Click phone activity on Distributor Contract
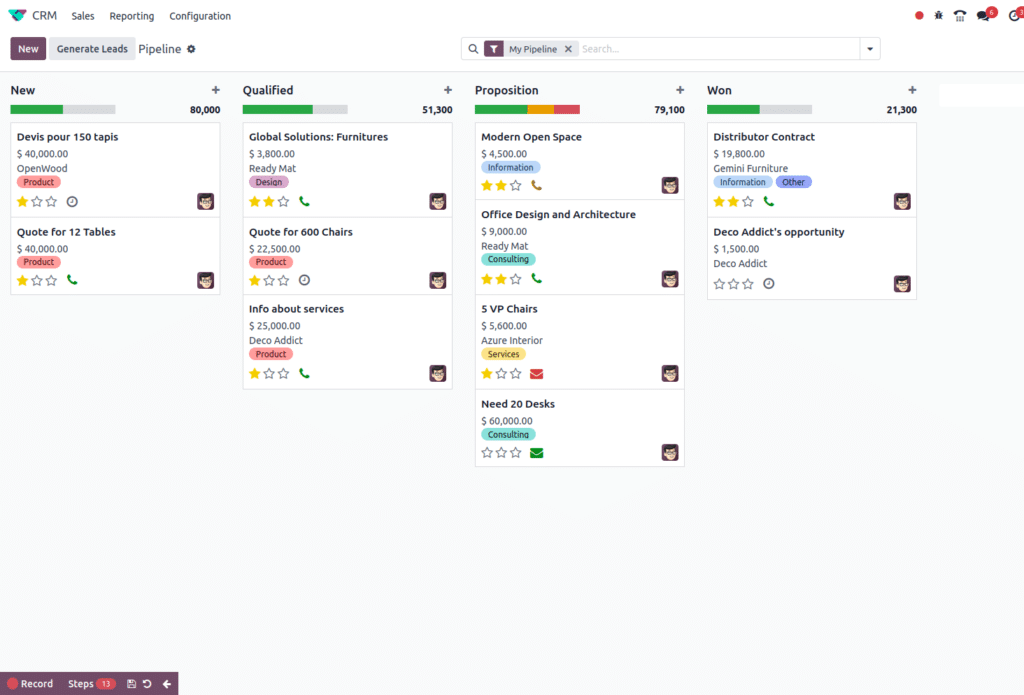This screenshot has height=695, width=1024. pos(769,201)
